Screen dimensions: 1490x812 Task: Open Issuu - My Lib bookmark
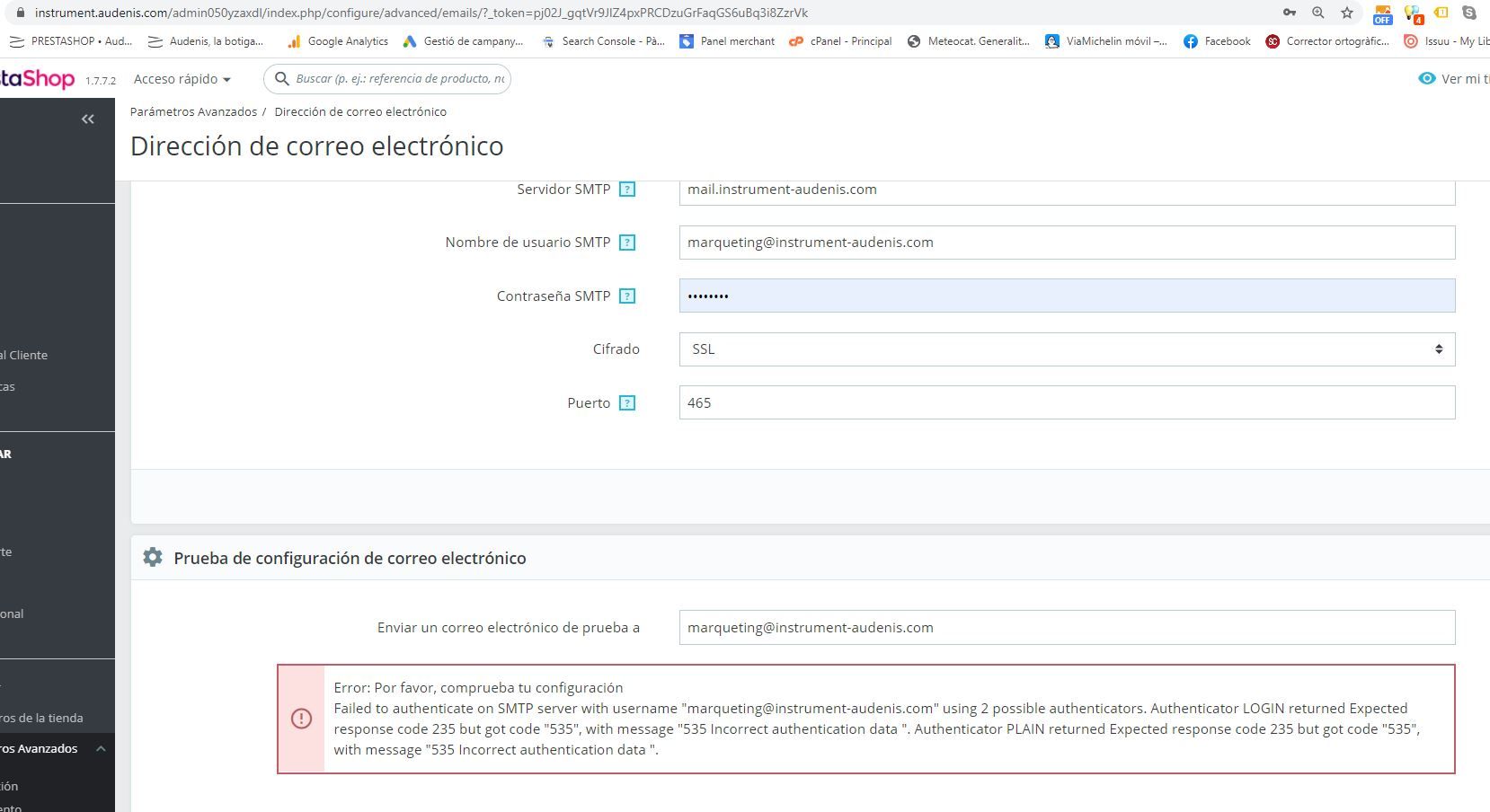[x=1447, y=41]
